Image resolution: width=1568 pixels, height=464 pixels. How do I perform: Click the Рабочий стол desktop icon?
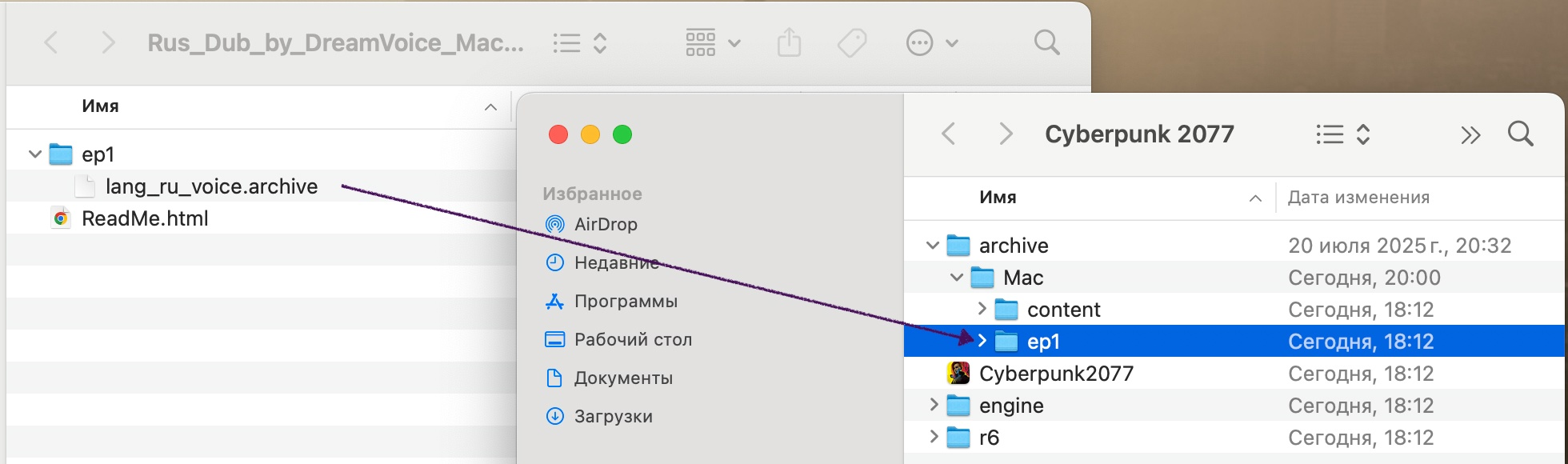[554, 339]
